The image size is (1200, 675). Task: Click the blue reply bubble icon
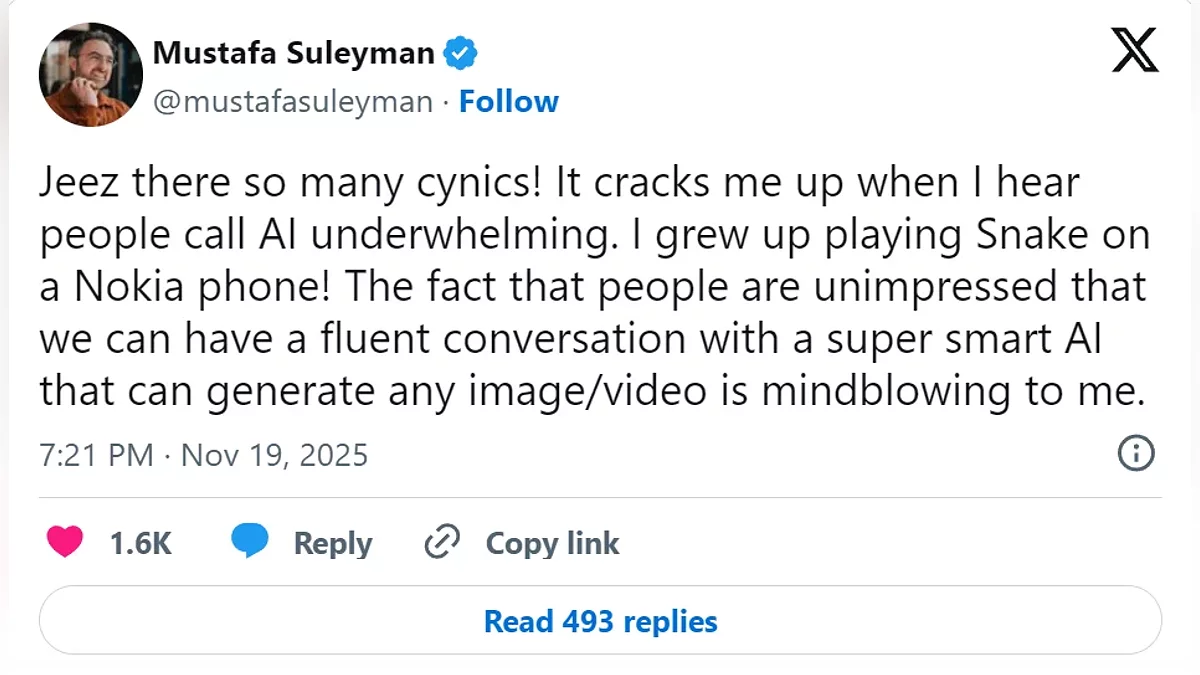[249, 543]
